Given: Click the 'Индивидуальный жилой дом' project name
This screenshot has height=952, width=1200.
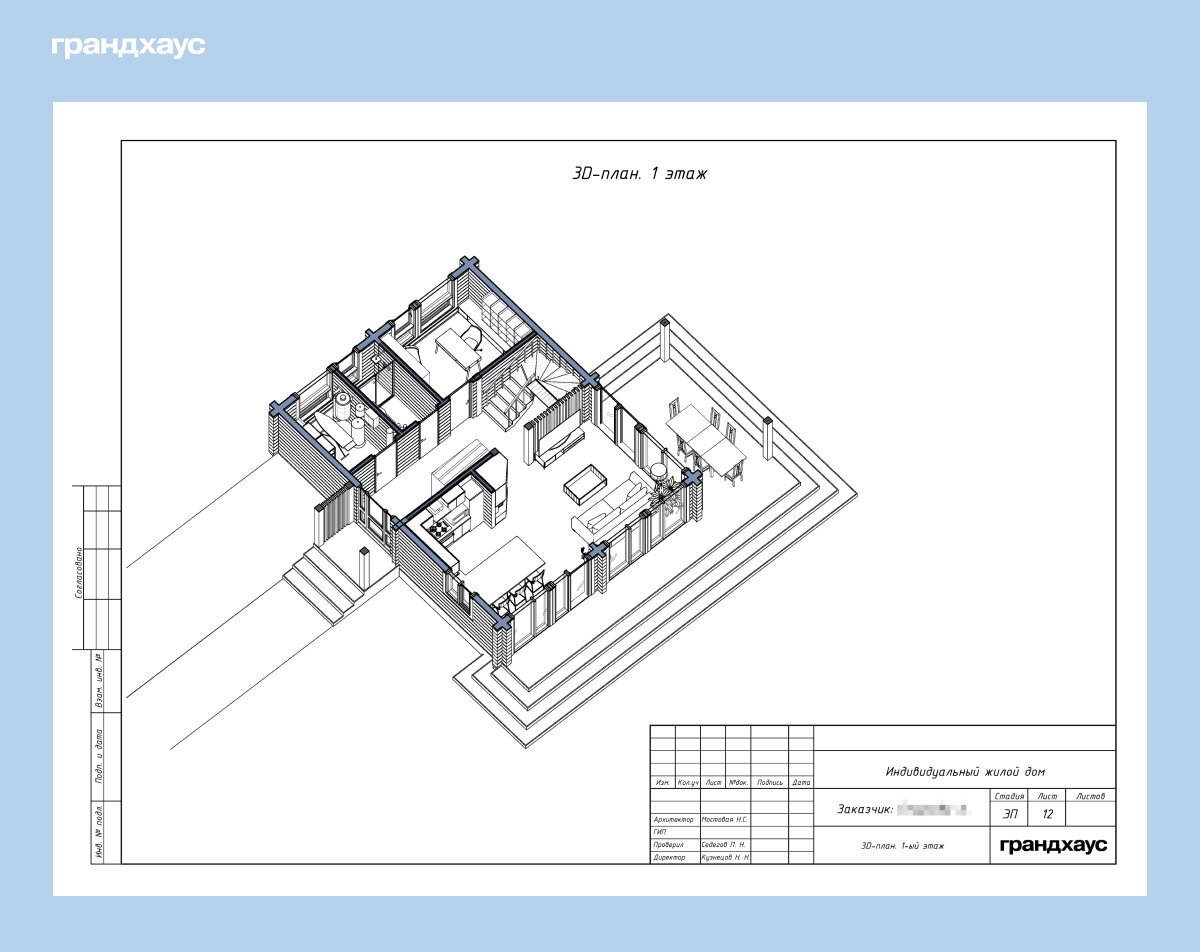Looking at the screenshot, I should [x=964, y=771].
